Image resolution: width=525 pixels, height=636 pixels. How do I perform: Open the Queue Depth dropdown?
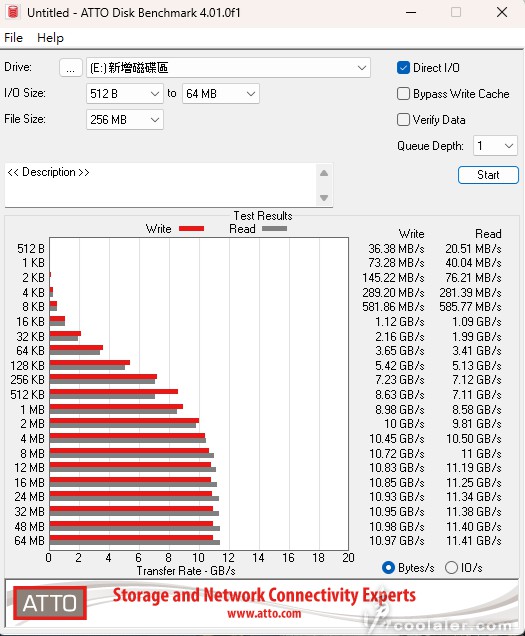coord(495,146)
